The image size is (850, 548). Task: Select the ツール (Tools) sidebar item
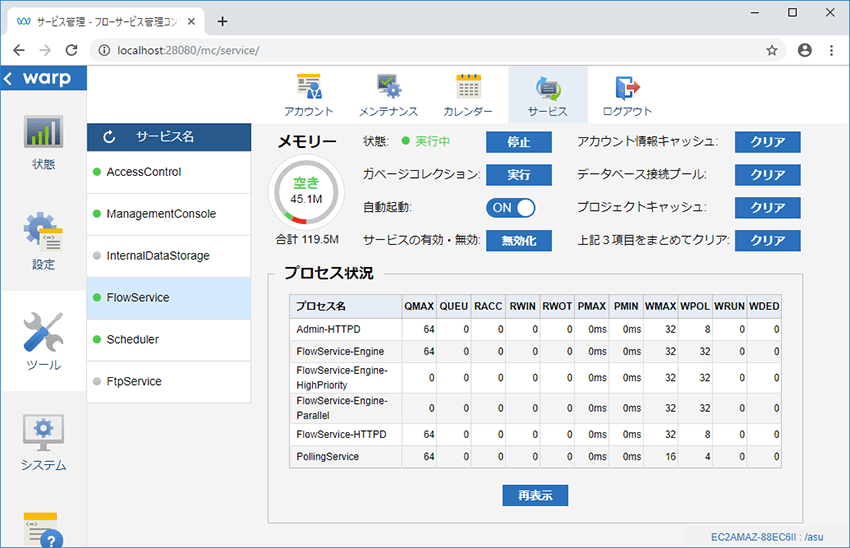pyautogui.click(x=43, y=341)
